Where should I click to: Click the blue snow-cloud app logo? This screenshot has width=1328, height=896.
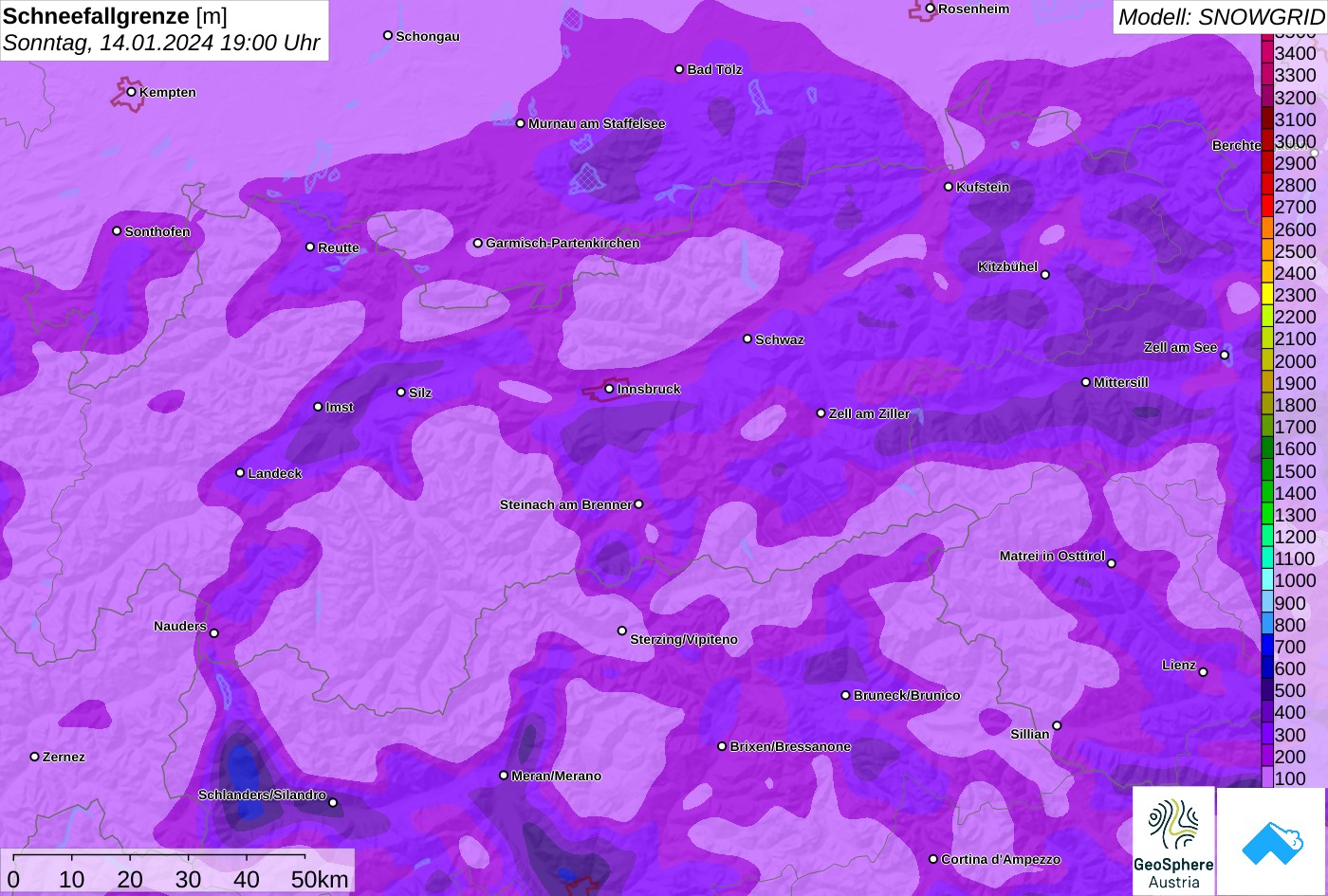(x=1271, y=841)
